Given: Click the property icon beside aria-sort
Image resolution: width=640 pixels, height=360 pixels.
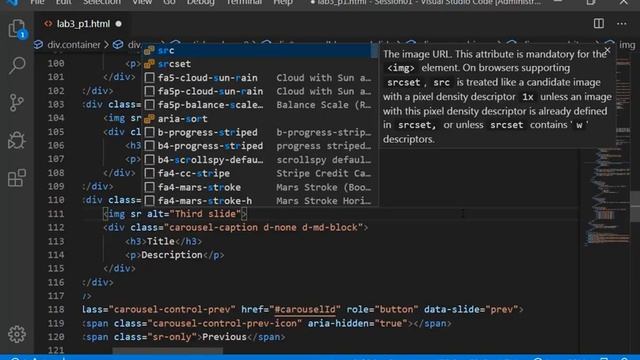Looking at the screenshot, I should pos(149,119).
